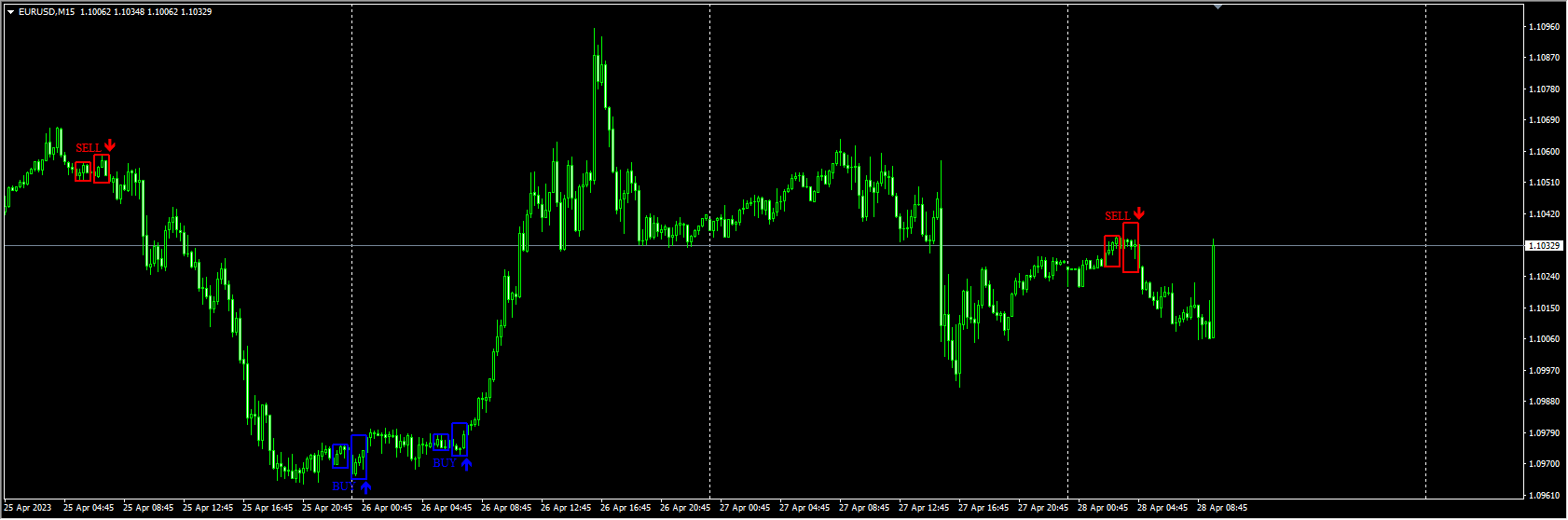Click the red down arrow beside 25 Apr SELL
Image resolution: width=1568 pixels, height=520 pixels.
(110, 144)
